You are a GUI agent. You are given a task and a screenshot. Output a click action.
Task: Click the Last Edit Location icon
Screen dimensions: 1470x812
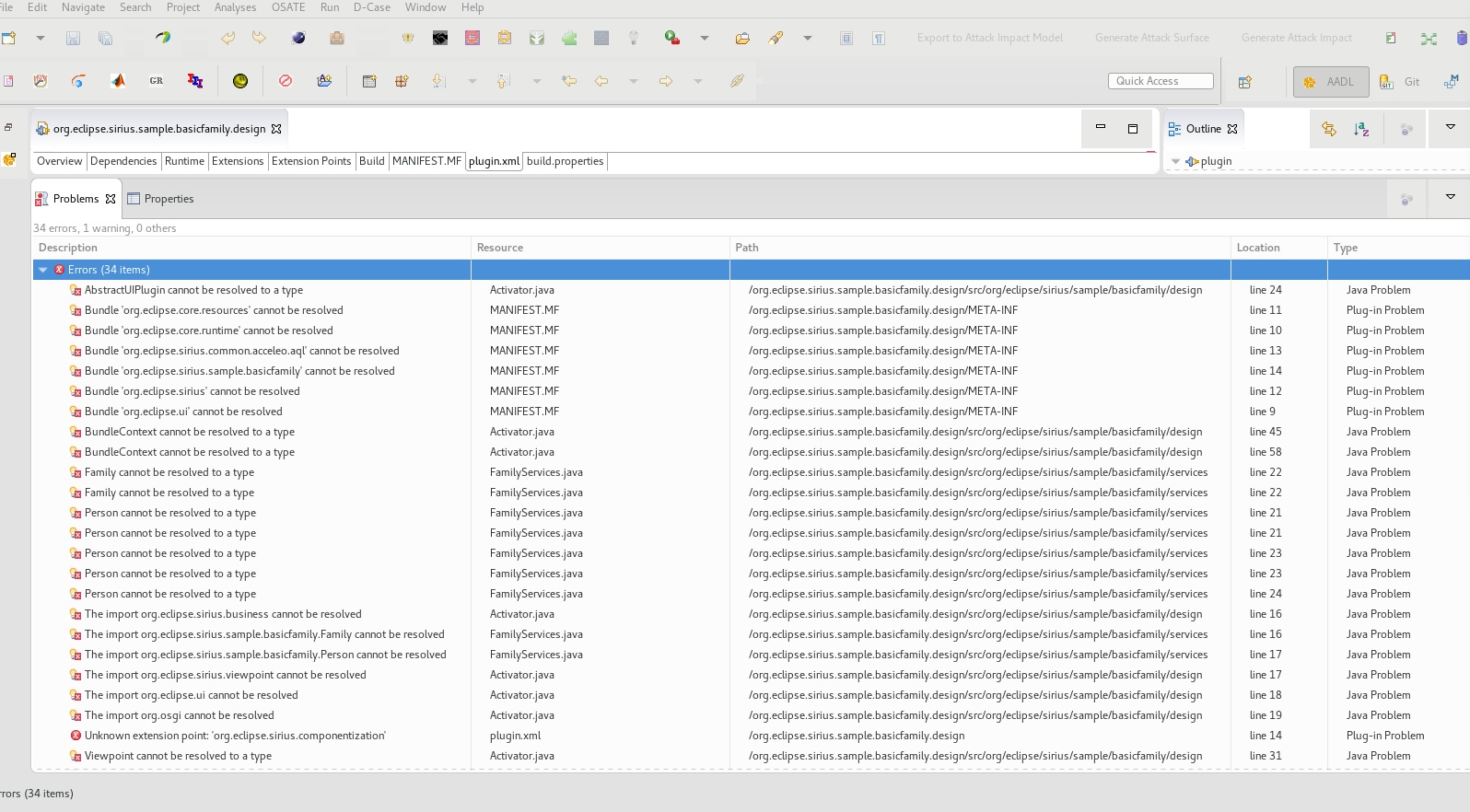[569, 81]
